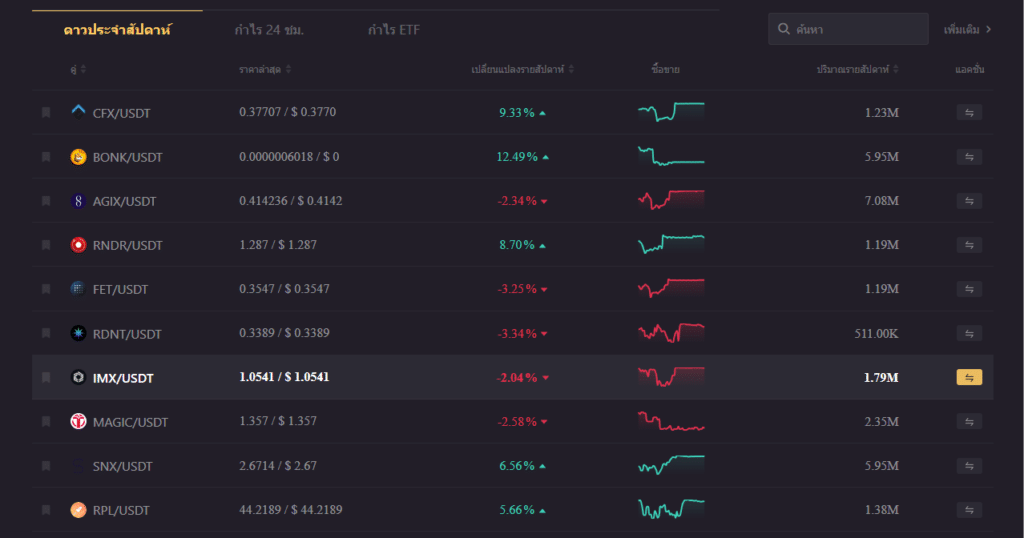Click highlighted yellow trade button for IMX/USDT
The height and width of the screenshot is (538, 1024).
click(x=969, y=377)
